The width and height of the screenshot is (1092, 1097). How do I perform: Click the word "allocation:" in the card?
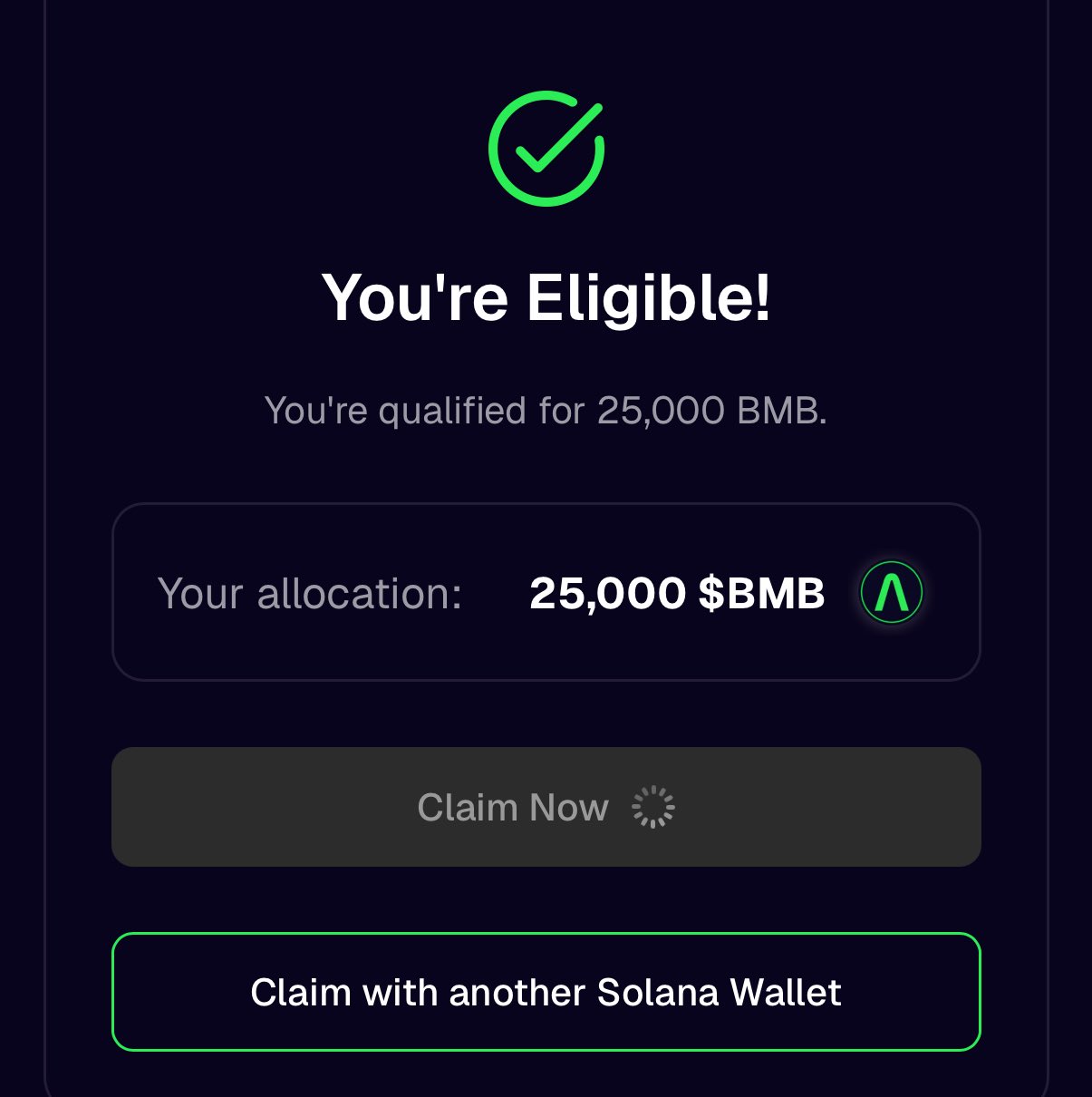click(360, 594)
